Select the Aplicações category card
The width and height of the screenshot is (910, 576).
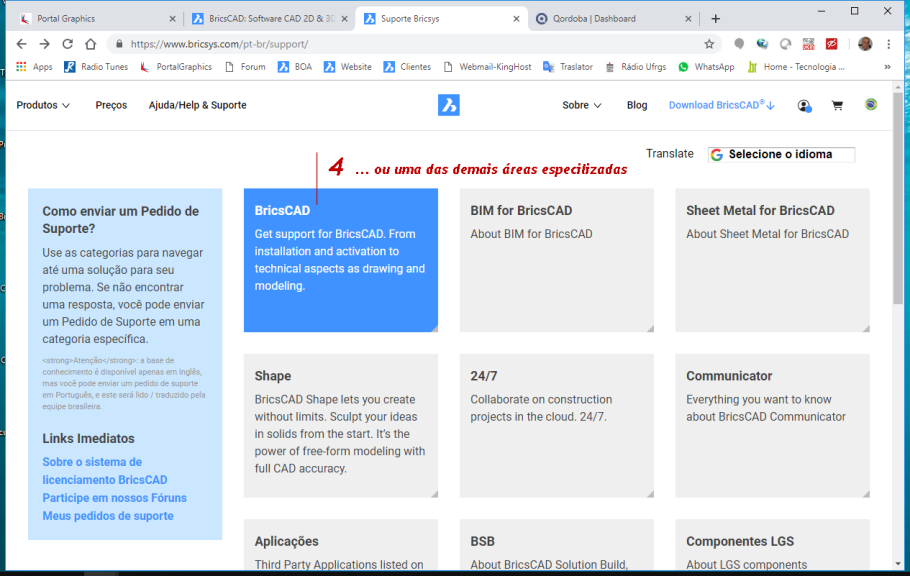(341, 545)
